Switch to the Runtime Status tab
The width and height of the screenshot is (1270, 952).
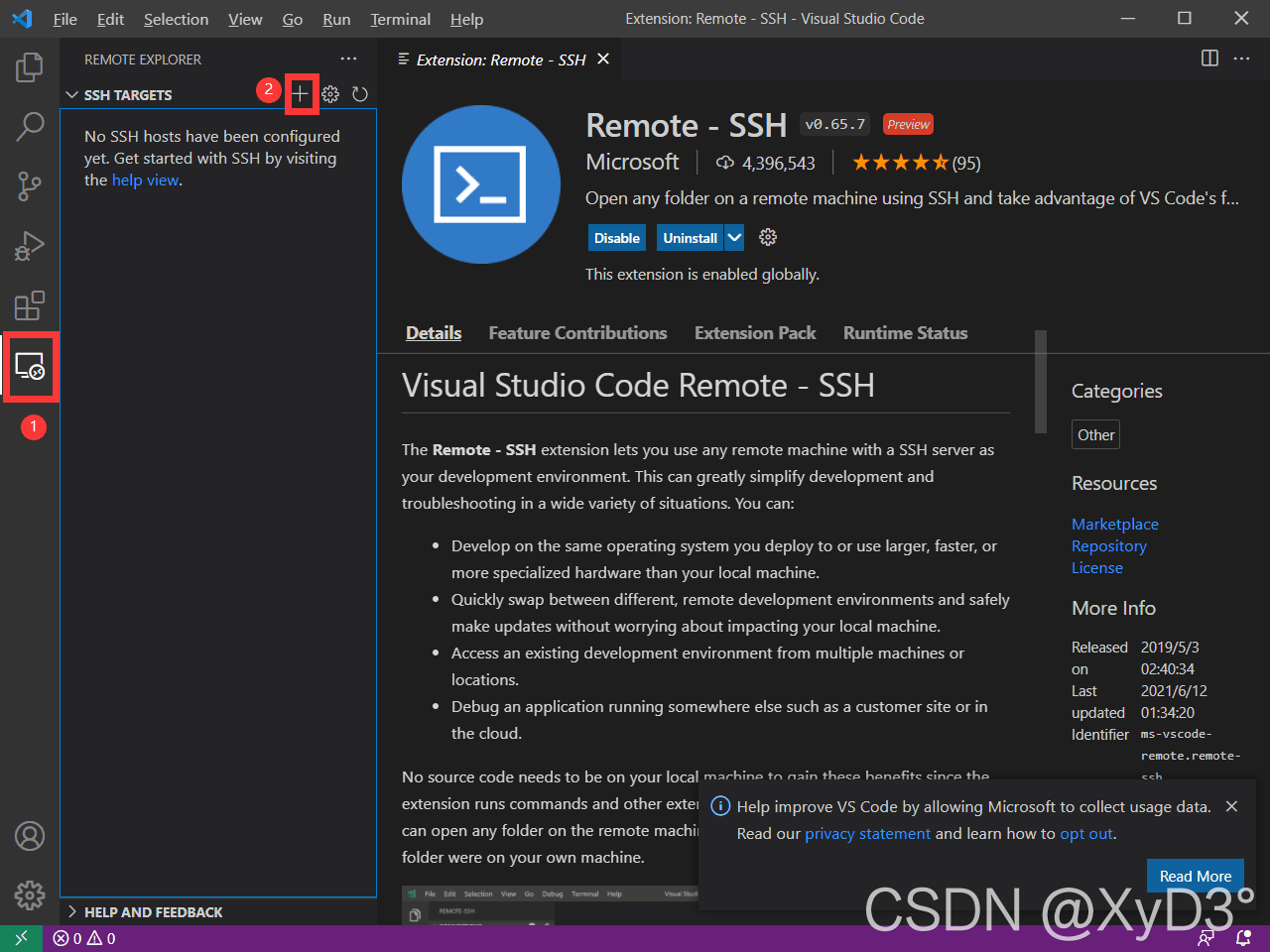(x=905, y=333)
